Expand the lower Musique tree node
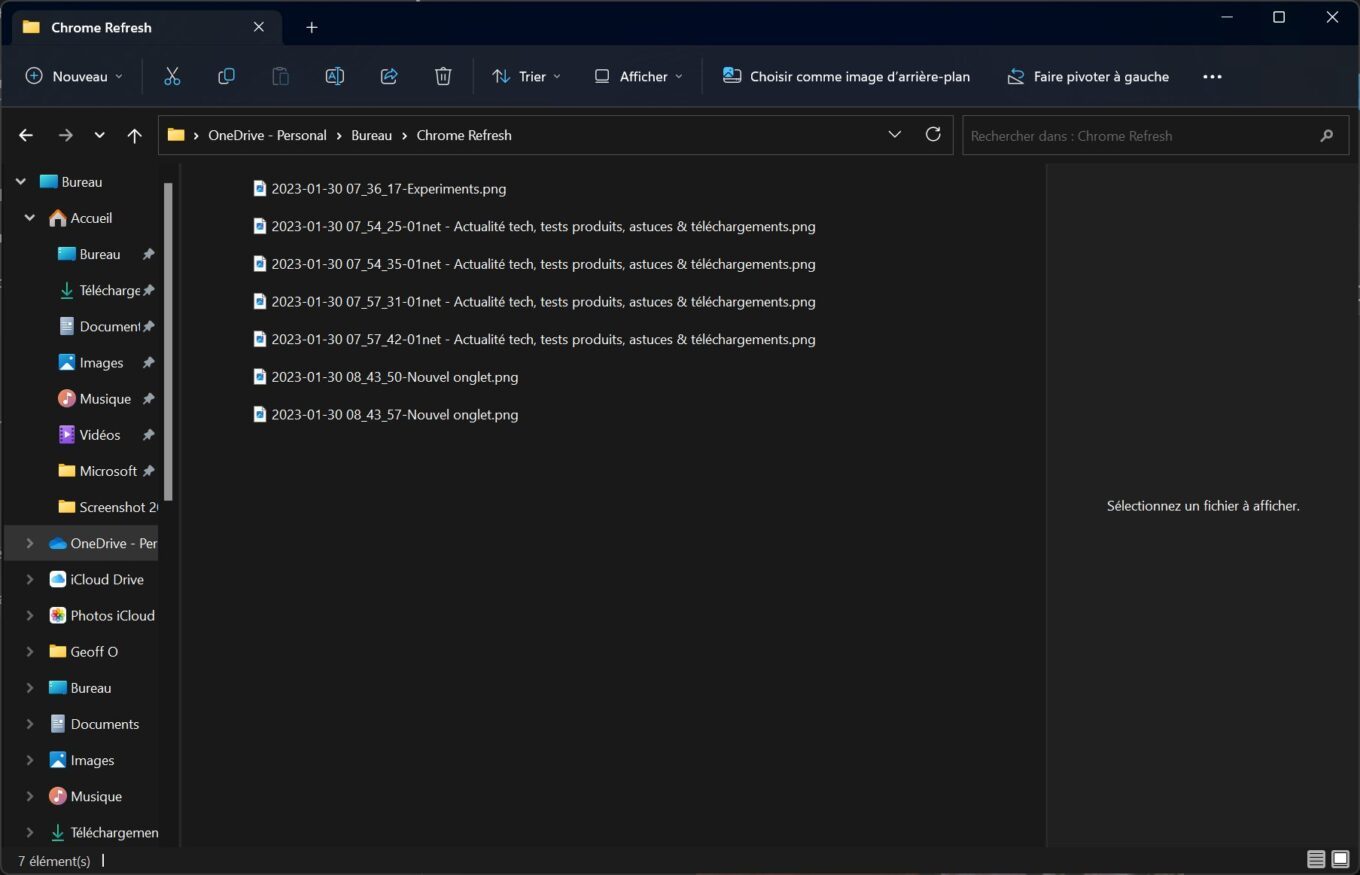1360x875 pixels. (29, 796)
